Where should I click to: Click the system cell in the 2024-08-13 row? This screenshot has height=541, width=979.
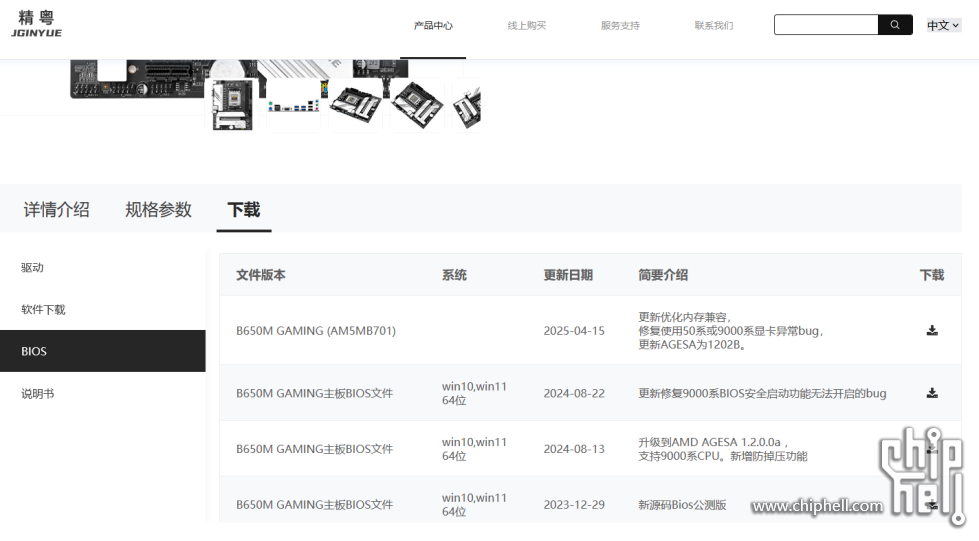point(474,449)
